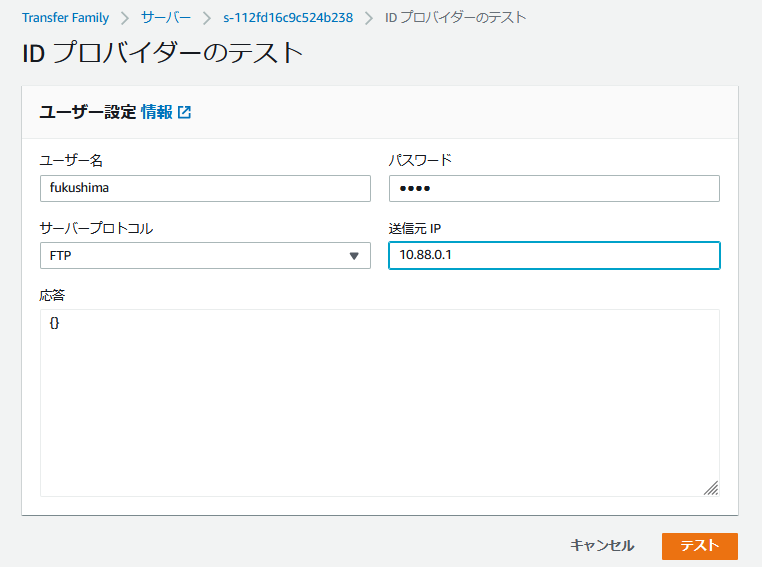Click the ユーザー名 label
Image resolution: width=762 pixels, height=567 pixels.
pyautogui.click(x=71, y=160)
